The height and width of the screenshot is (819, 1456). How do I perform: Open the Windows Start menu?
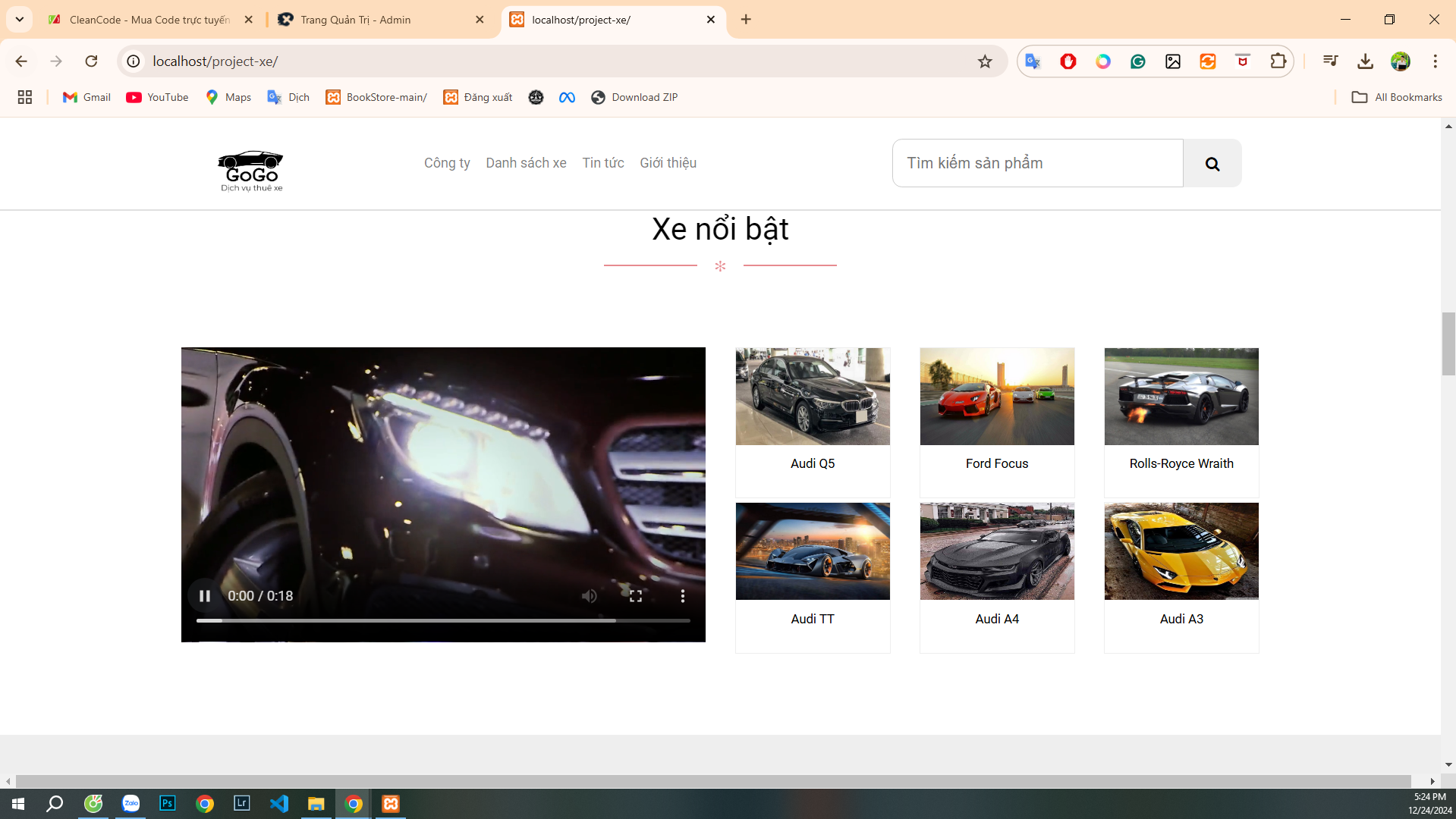coord(18,804)
